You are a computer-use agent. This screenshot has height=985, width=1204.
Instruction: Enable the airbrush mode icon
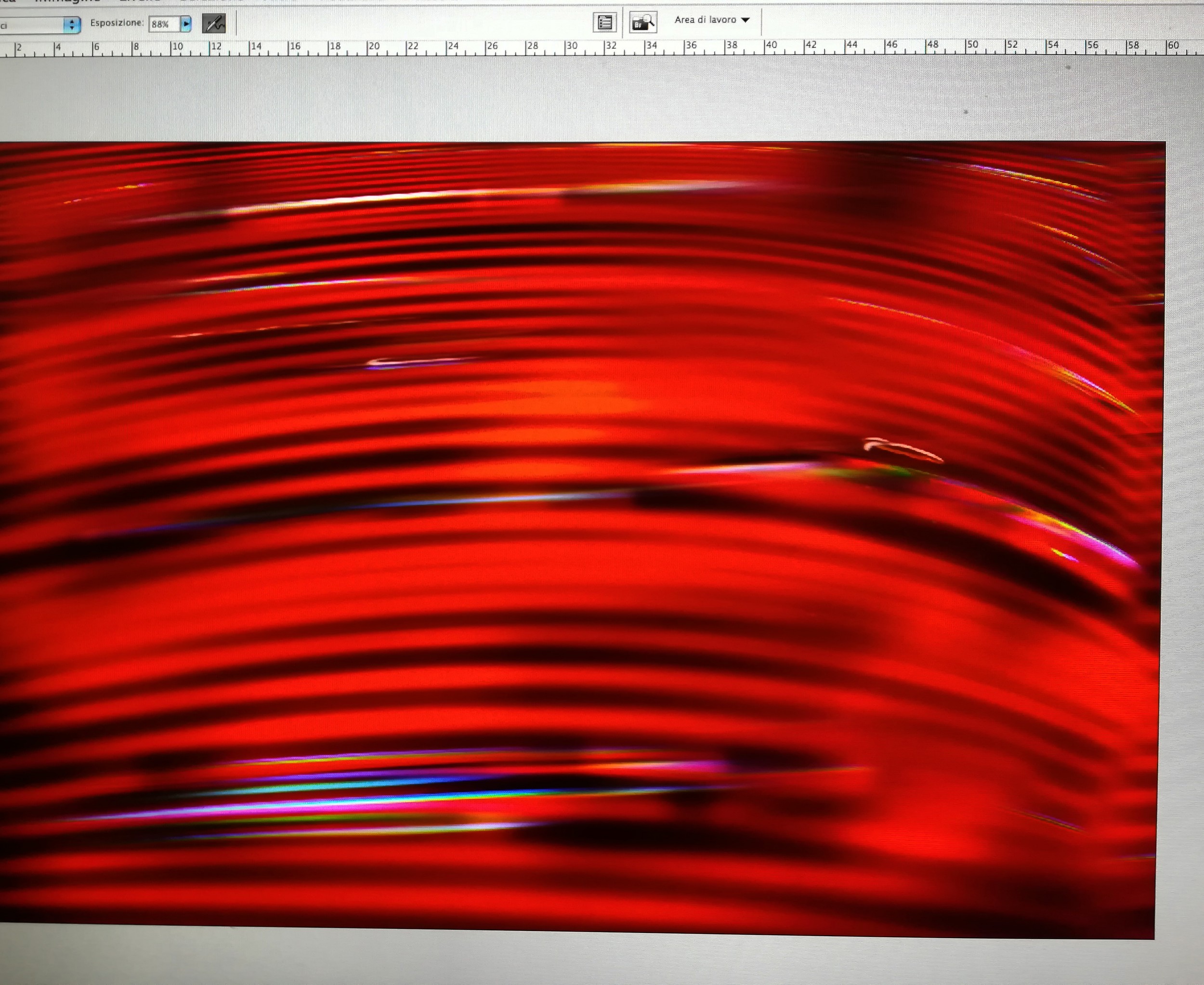click(214, 23)
